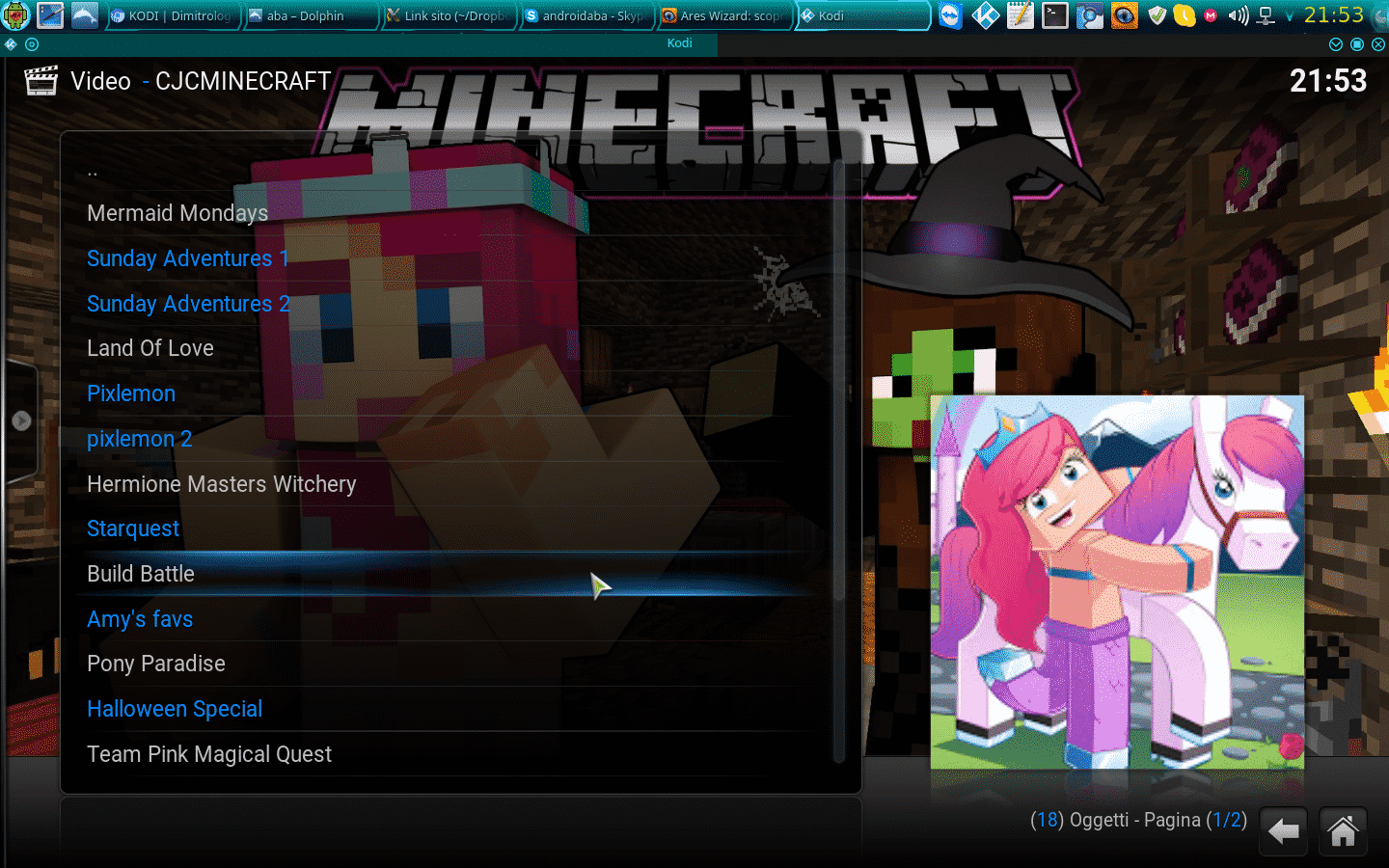The image size is (1389, 868).
Task: Click the list vertical scrollbar
Action: [839, 461]
